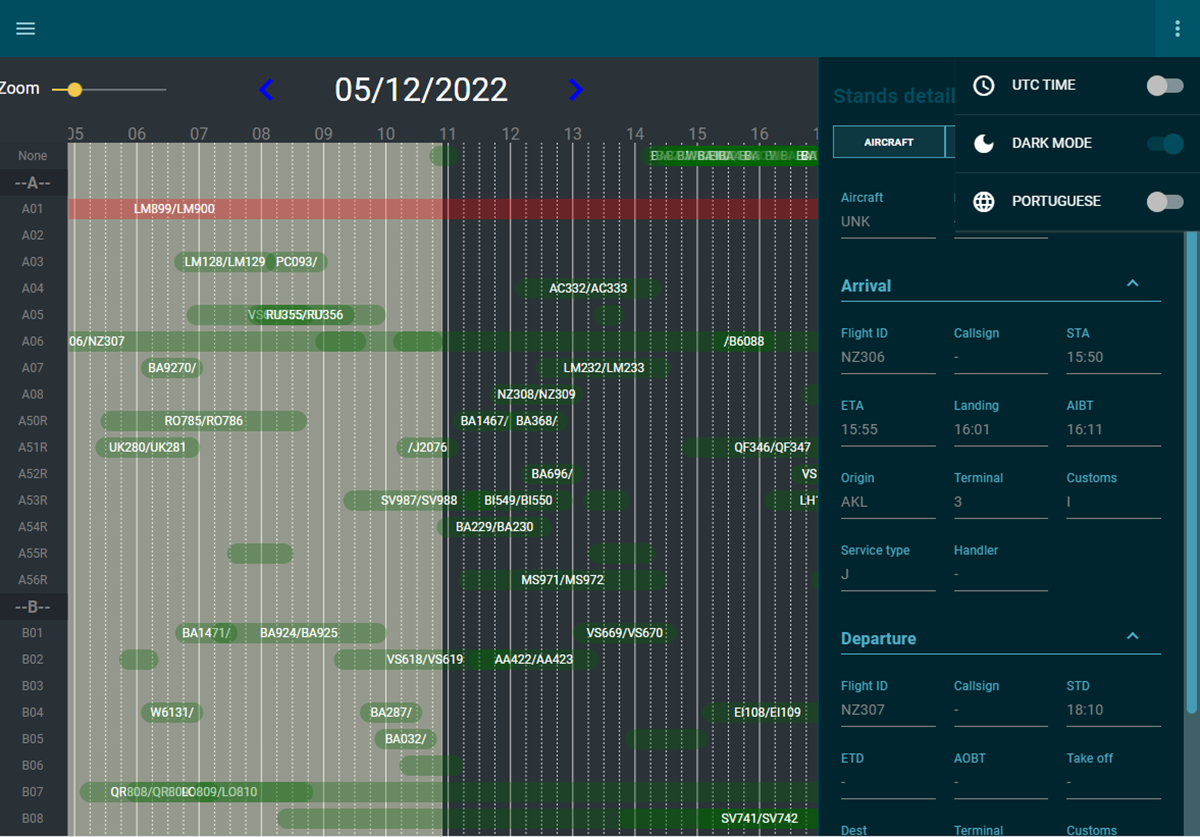Viewport: 1200px width, 837px height.
Task: Click the Service type field showing J
Action: coord(888,575)
